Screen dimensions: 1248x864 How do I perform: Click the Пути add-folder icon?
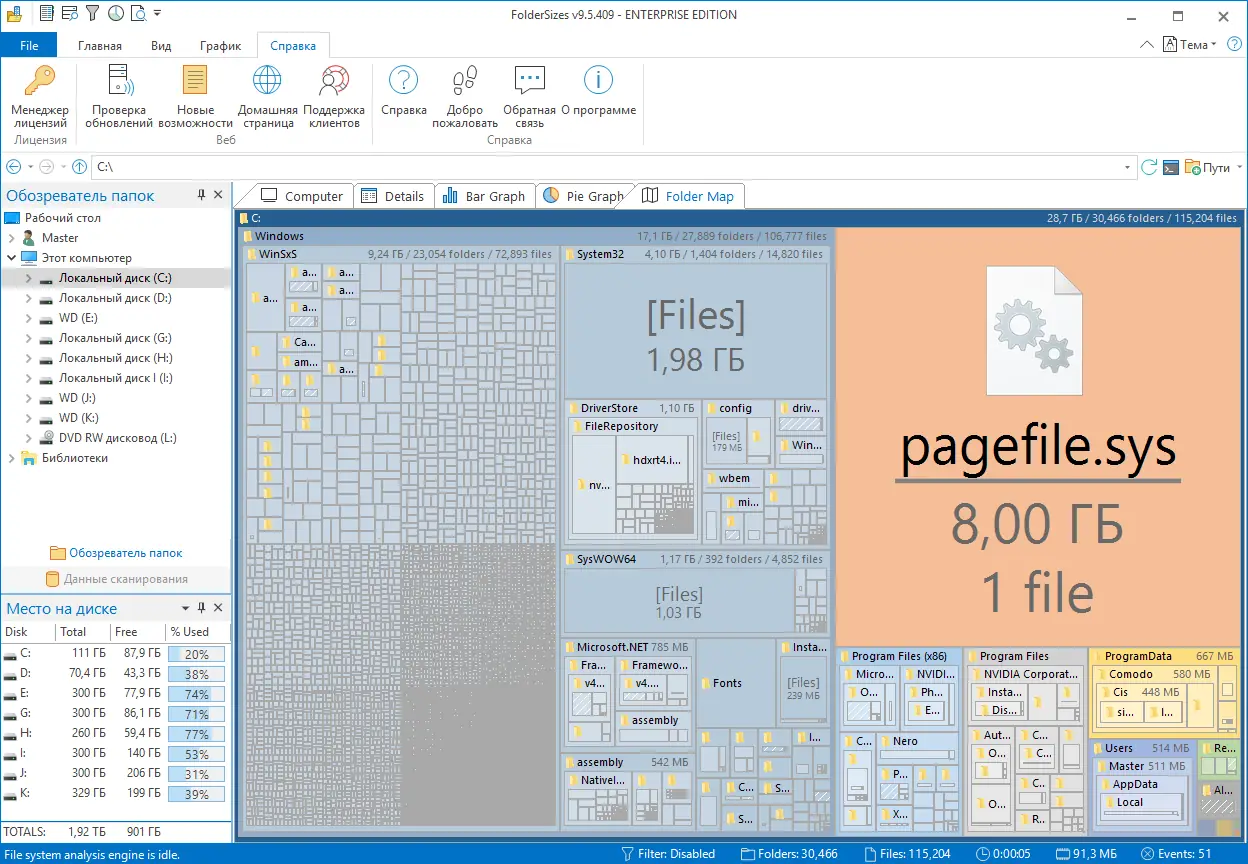[1192, 167]
